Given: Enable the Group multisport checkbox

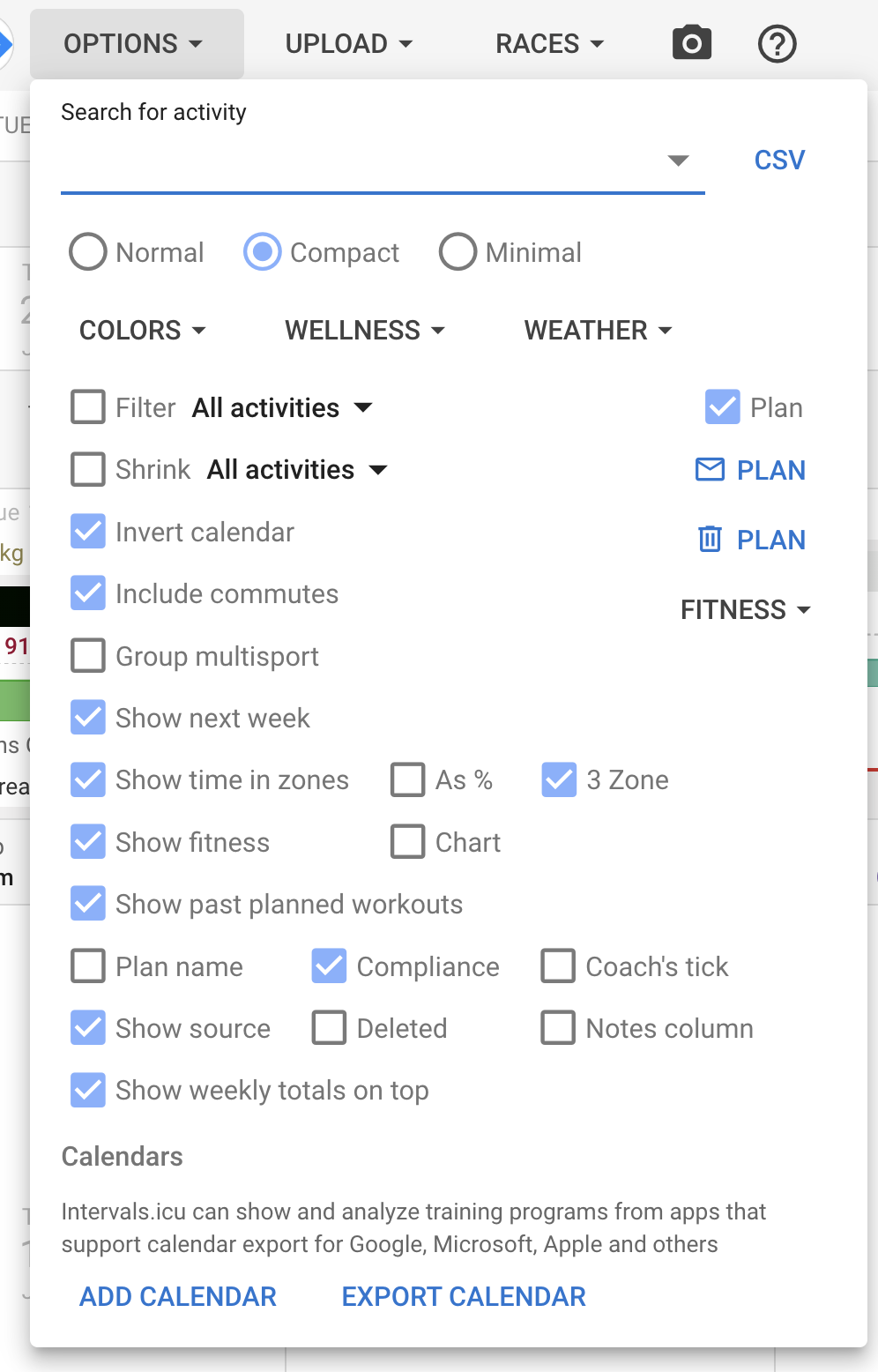Looking at the screenshot, I should click(88, 656).
